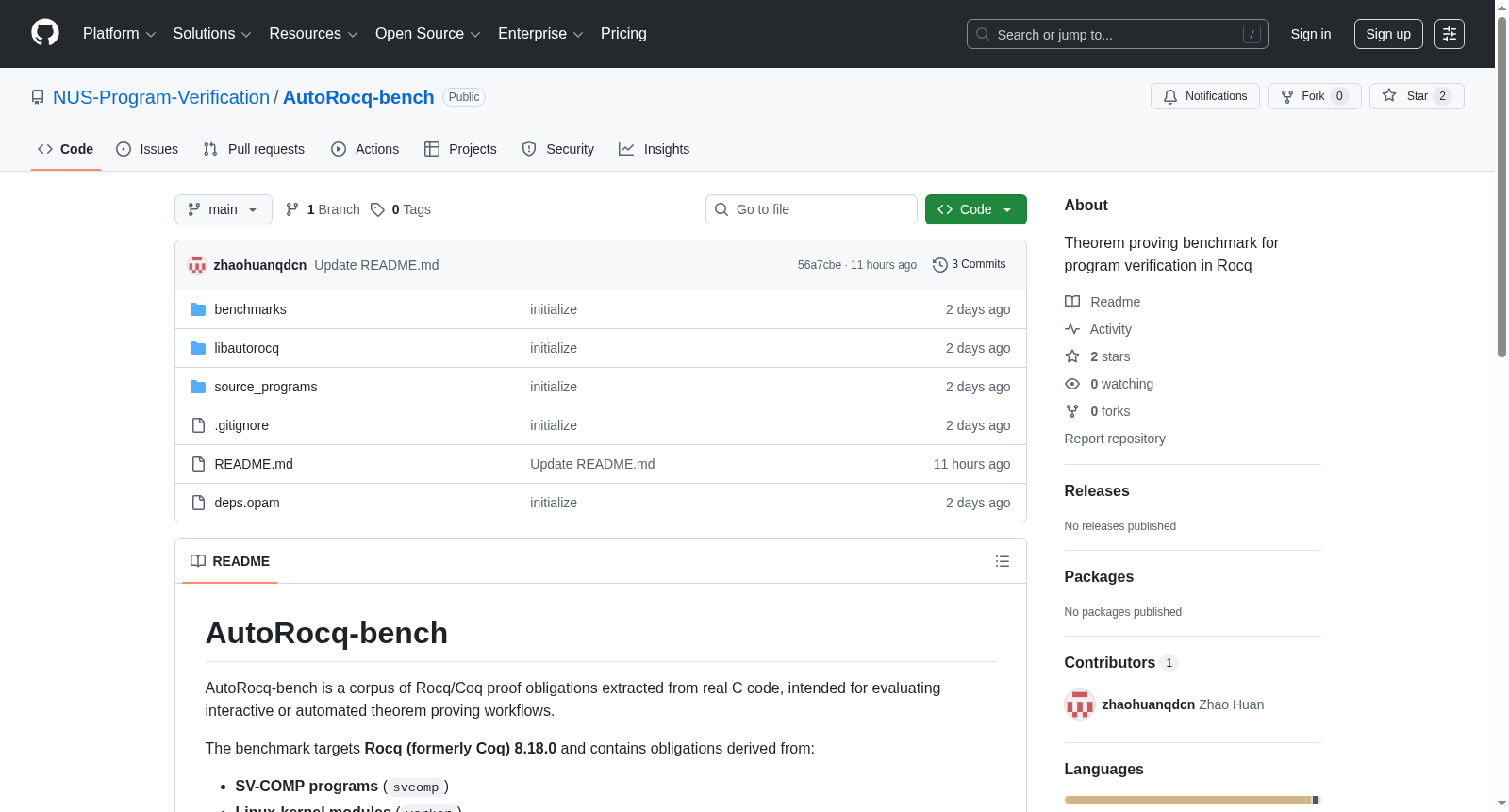
Task: Click the book icon beside Readme
Action: pos(1072,302)
